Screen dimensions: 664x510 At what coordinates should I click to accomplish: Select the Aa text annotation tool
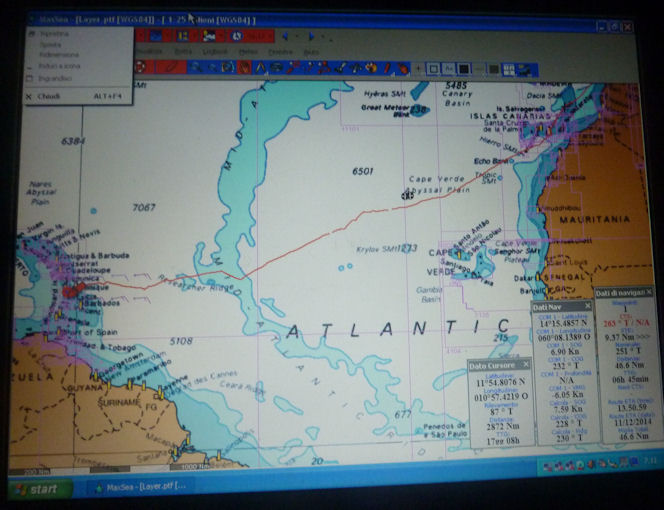pyautogui.click(x=448, y=69)
